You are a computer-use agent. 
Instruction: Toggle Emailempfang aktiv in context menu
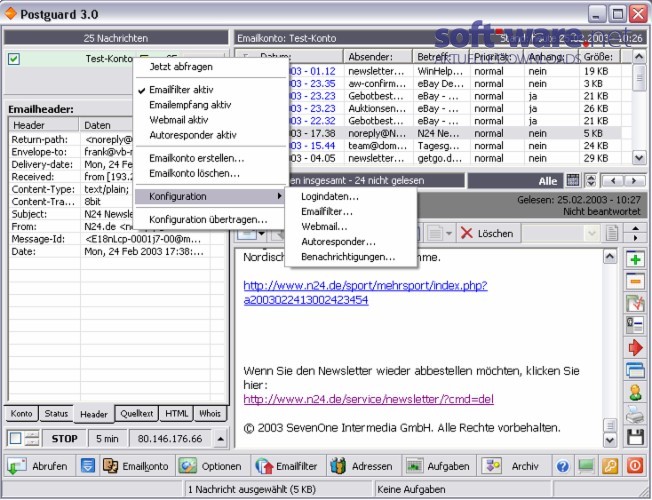pos(211,105)
